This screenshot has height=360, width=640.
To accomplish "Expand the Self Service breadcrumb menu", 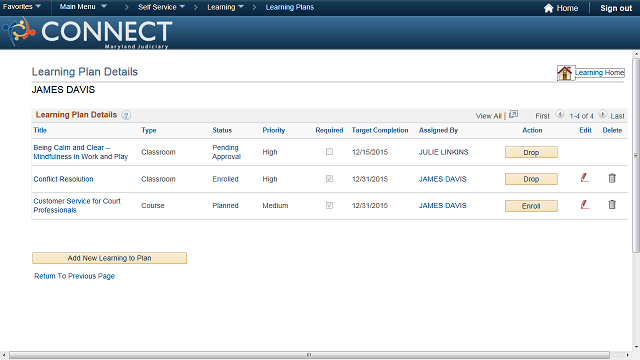I will (161, 7).
